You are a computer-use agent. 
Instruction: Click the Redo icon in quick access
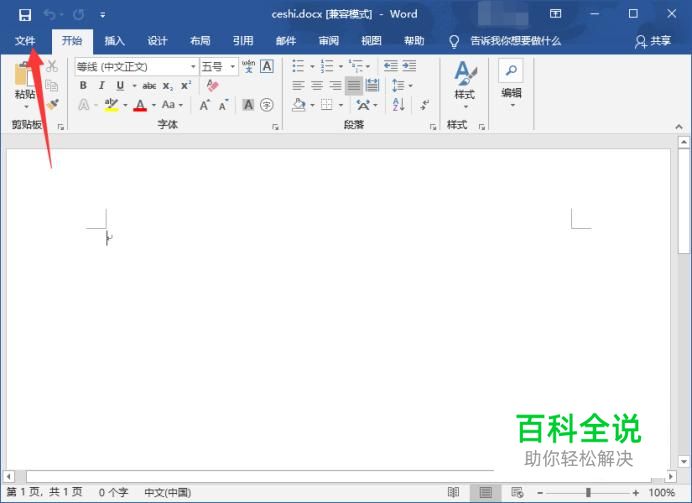[79, 15]
